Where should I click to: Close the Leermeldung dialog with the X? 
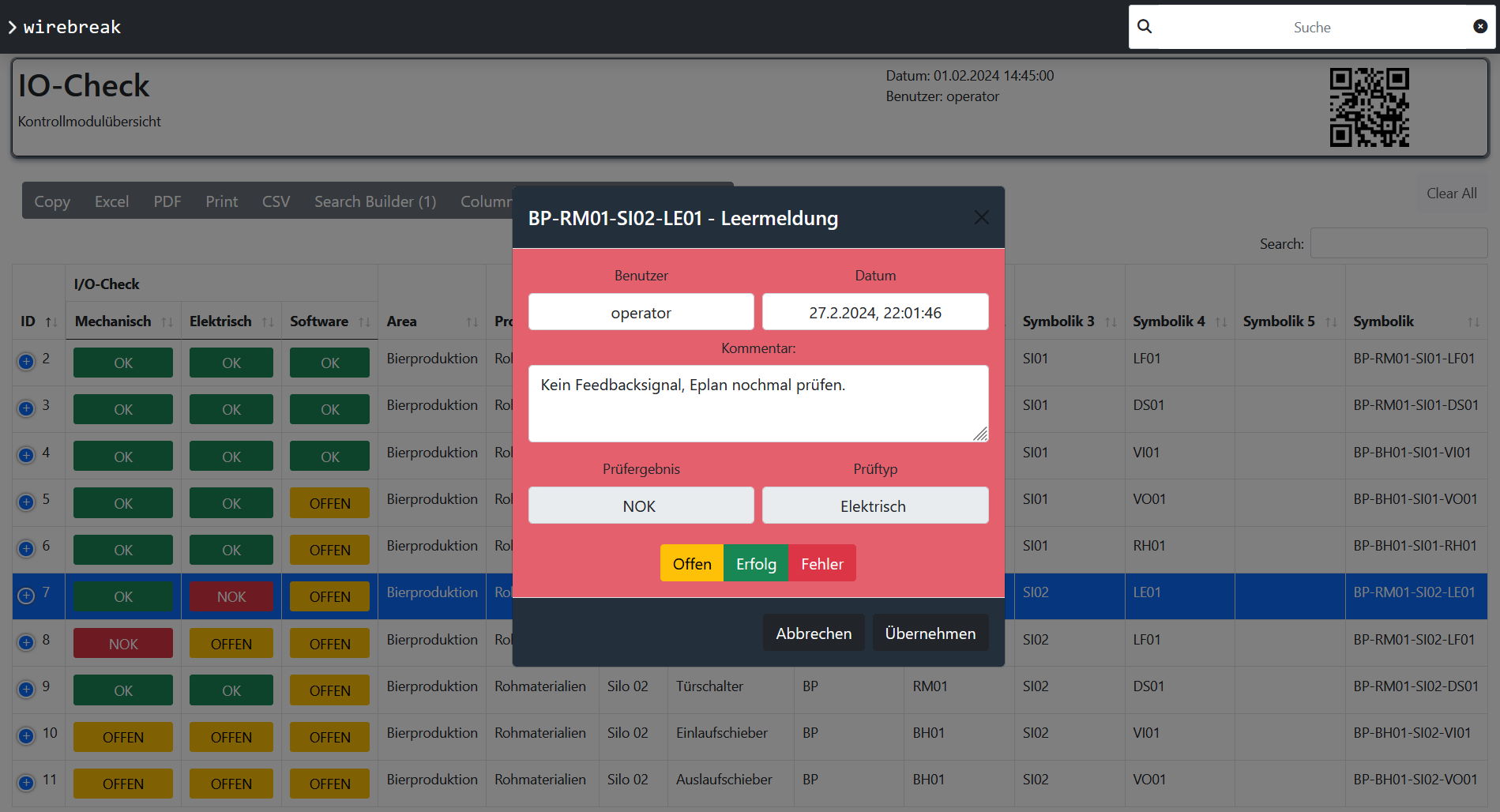click(x=981, y=217)
